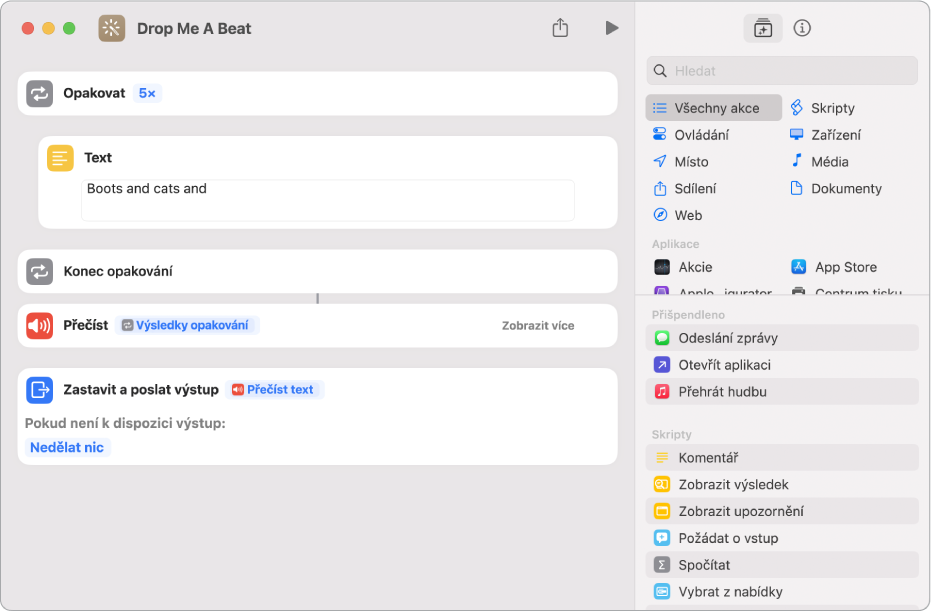931x612 pixels.
Task: Add the Přehrát hudbu action
Action: [x=782, y=392]
